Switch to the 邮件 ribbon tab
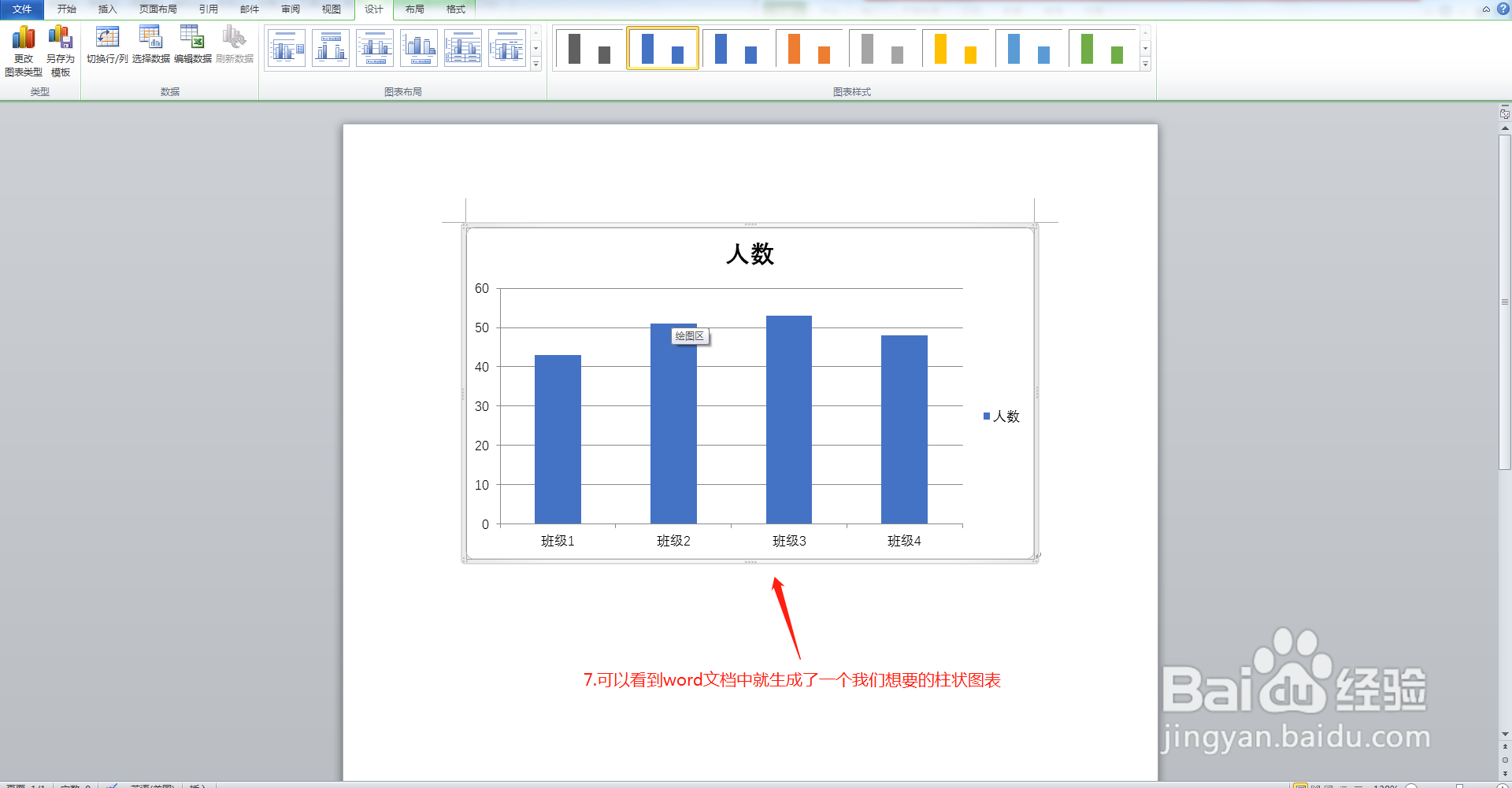Viewport: 1512px width, 788px height. [250, 9]
